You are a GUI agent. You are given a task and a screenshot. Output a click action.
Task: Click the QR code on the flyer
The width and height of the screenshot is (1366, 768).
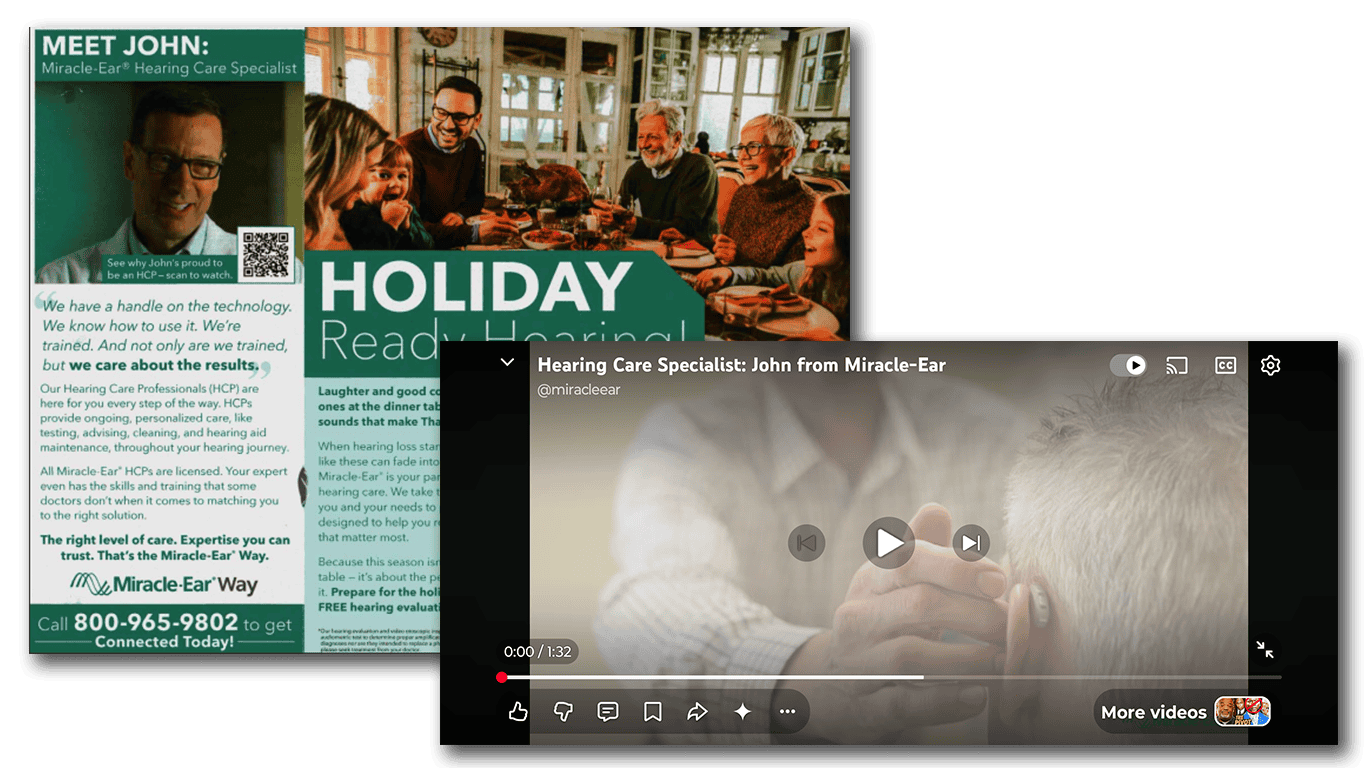[266, 254]
